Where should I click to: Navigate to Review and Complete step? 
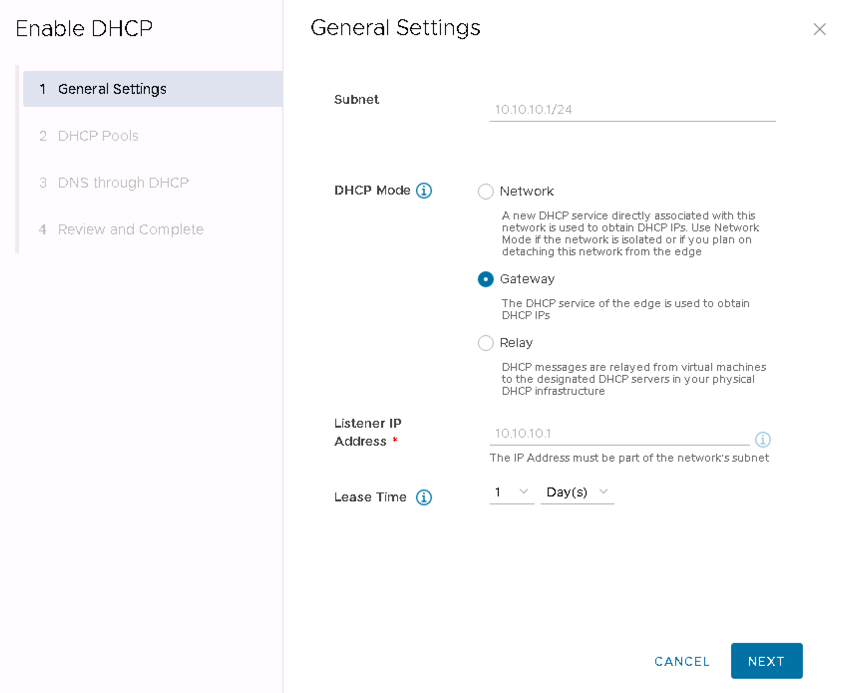(130, 230)
